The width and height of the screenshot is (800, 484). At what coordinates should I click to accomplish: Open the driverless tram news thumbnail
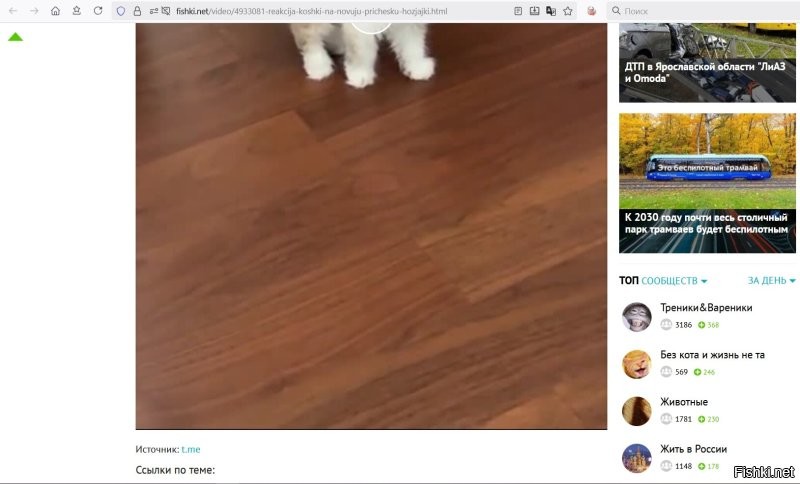point(707,183)
